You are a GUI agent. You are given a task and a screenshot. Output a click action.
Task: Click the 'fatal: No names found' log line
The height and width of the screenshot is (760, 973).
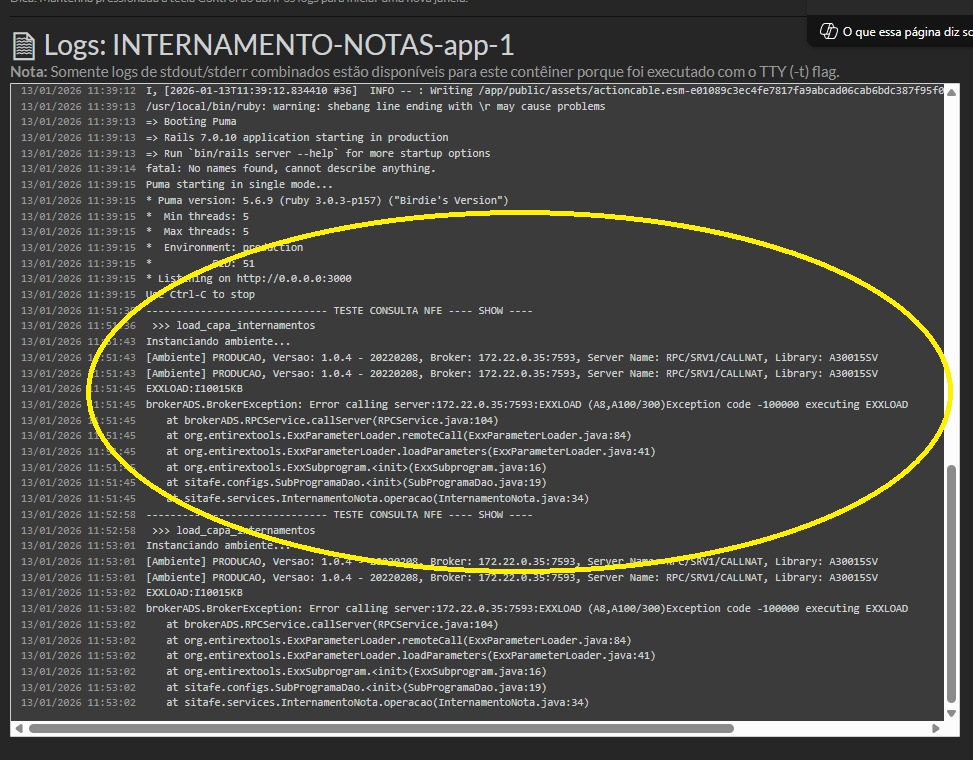290,169
